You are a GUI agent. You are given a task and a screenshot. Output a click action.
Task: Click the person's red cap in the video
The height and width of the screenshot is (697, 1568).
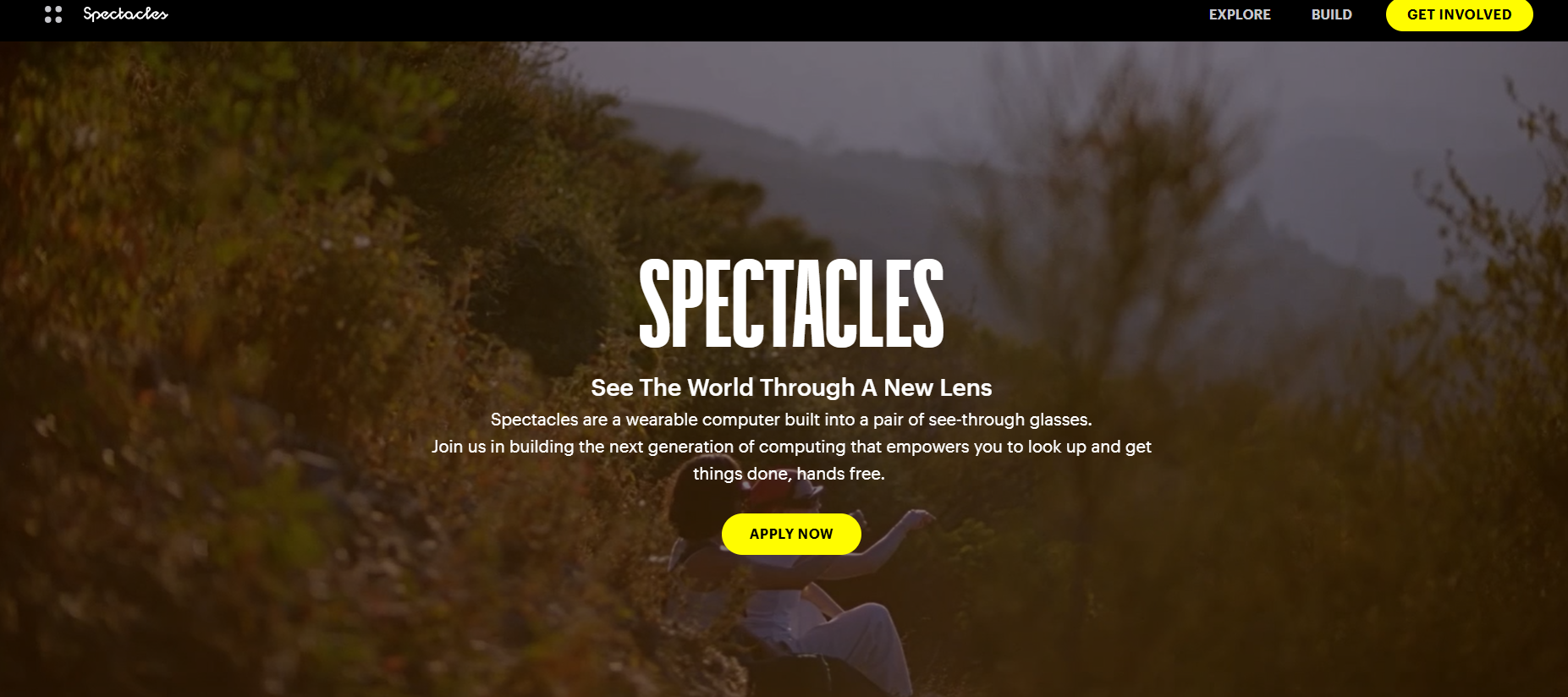pos(783,491)
